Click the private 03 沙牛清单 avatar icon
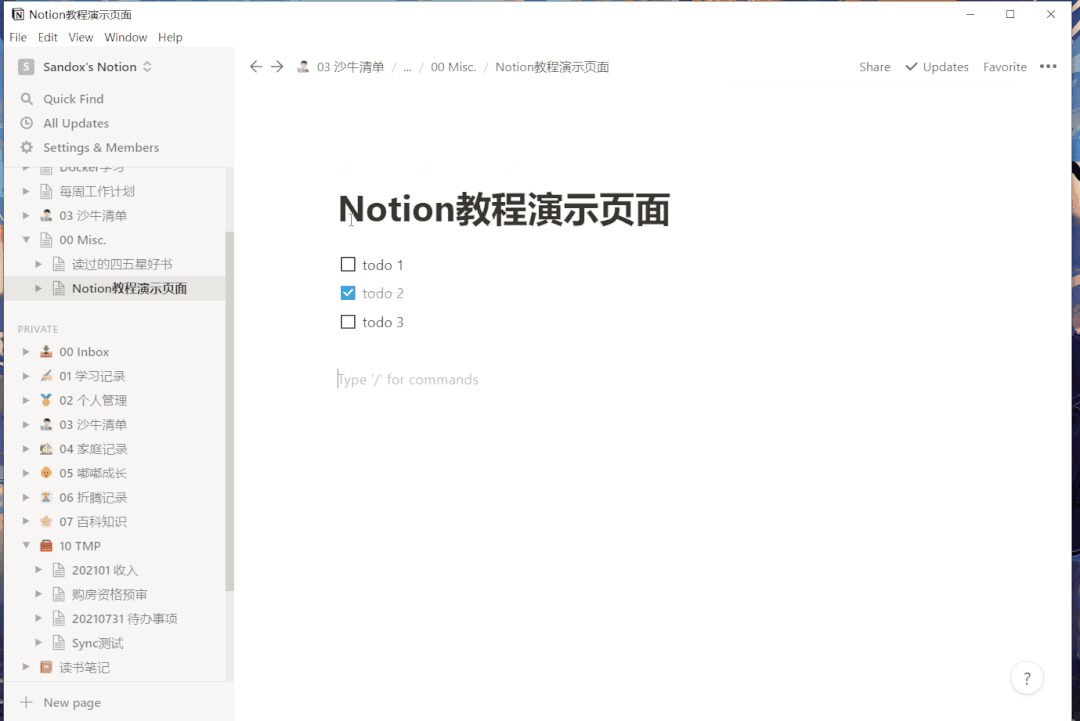 tap(46, 424)
